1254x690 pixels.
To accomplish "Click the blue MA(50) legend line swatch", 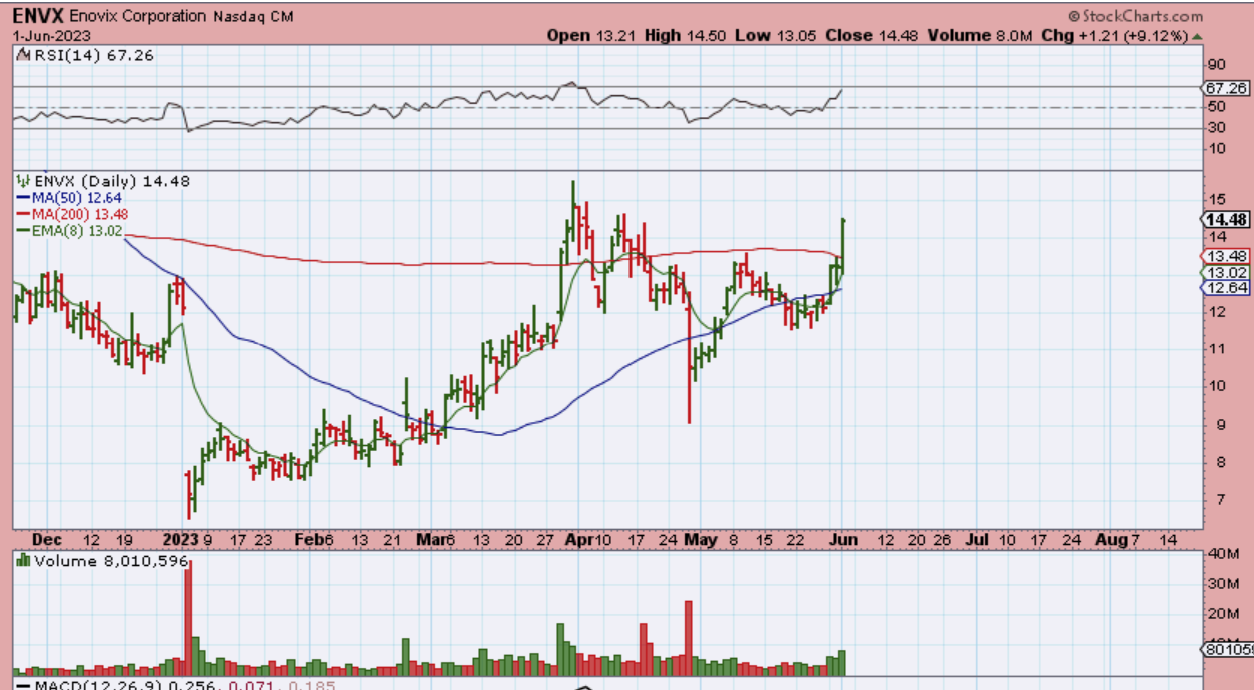I will (23, 198).
